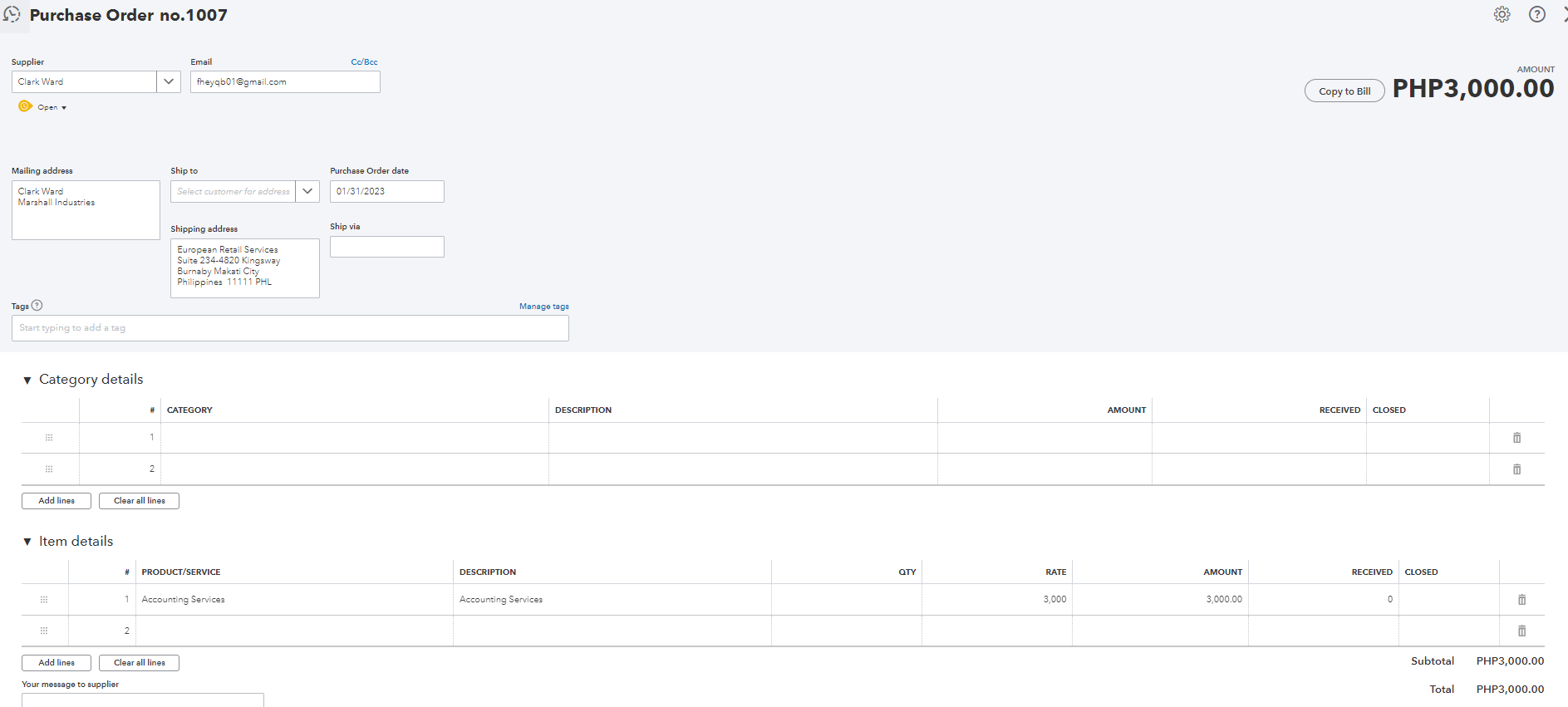Click the Tags help info icon
Viewport: 1568px width, 707px height.
click(x=37, y=305)
